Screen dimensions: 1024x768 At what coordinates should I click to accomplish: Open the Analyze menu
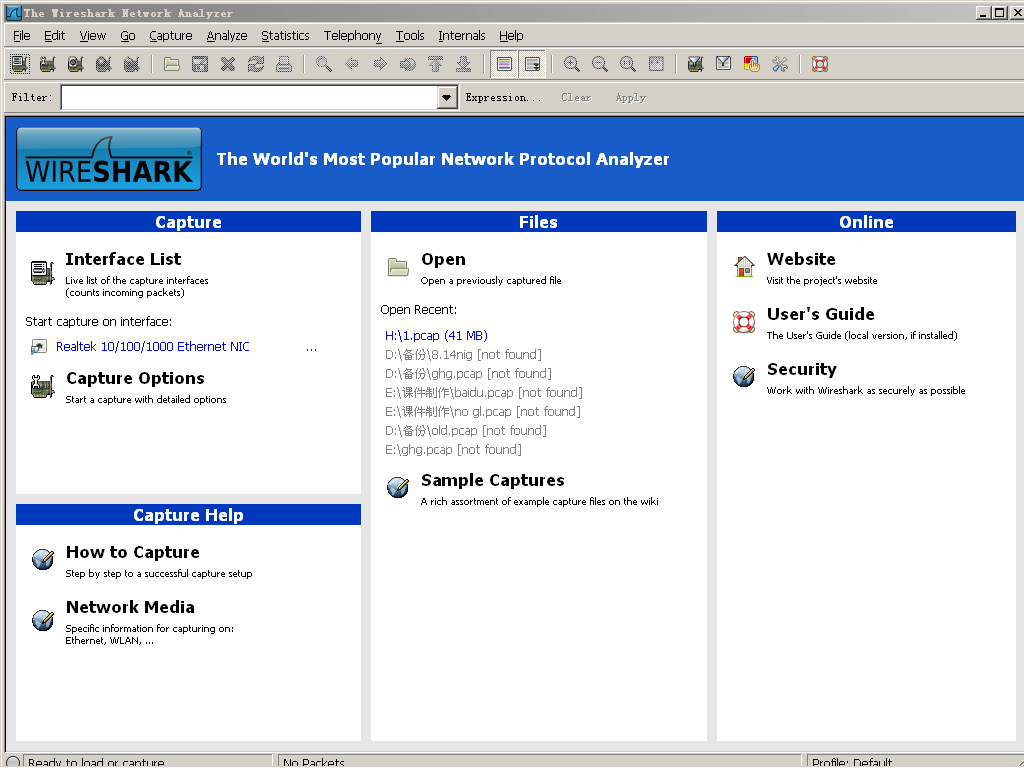pos(227,36)
